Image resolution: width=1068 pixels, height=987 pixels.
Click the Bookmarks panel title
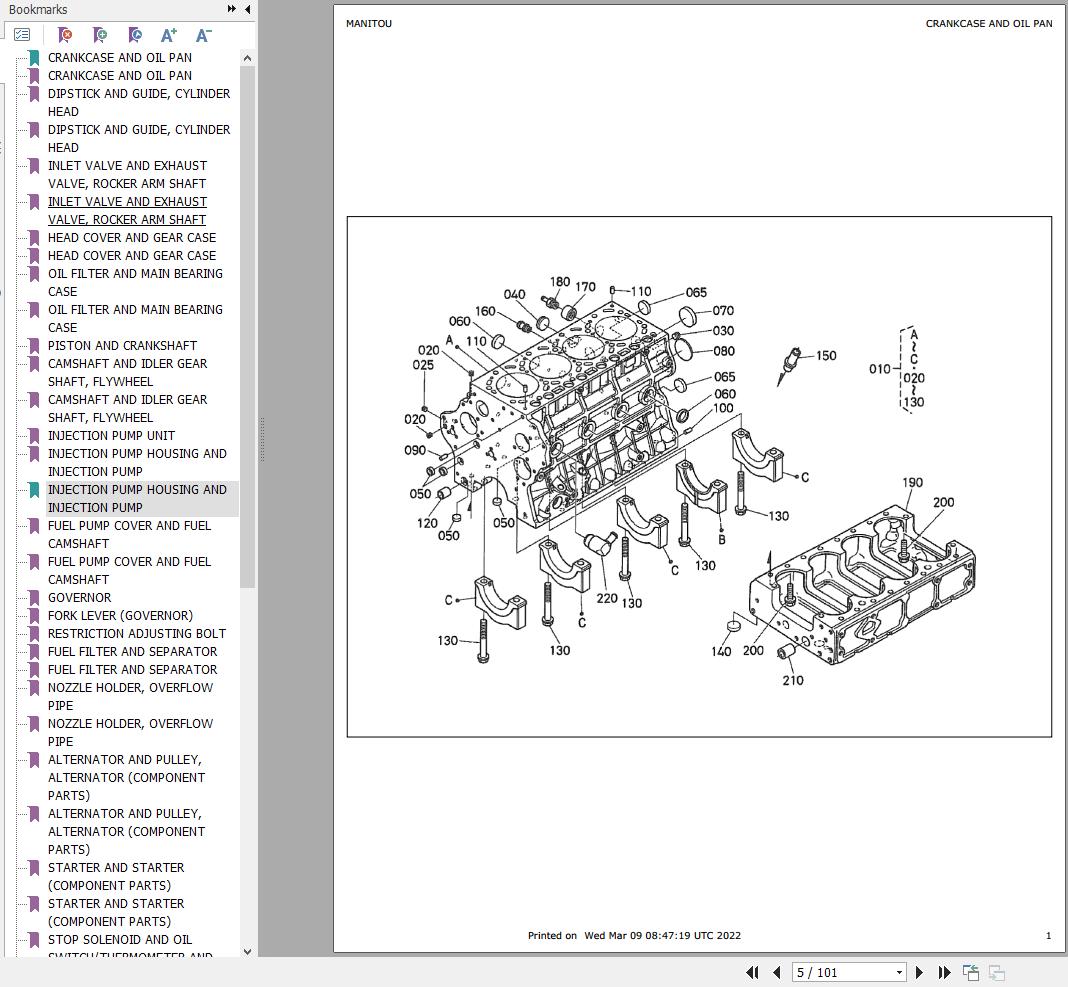pos(38,10)
